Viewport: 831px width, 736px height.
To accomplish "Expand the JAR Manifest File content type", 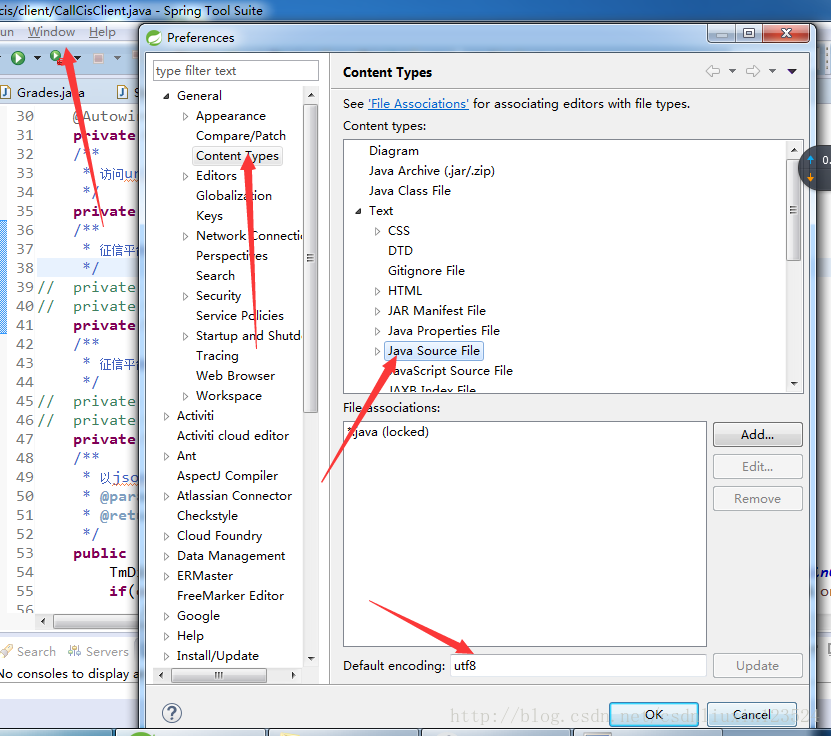I will (377, 311).
